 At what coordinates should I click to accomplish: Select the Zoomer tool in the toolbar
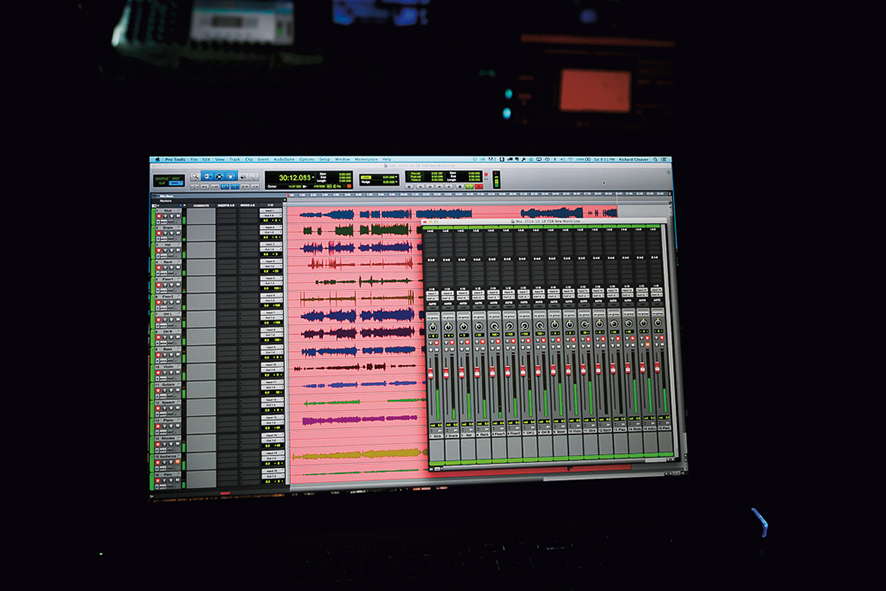(196, 176)
